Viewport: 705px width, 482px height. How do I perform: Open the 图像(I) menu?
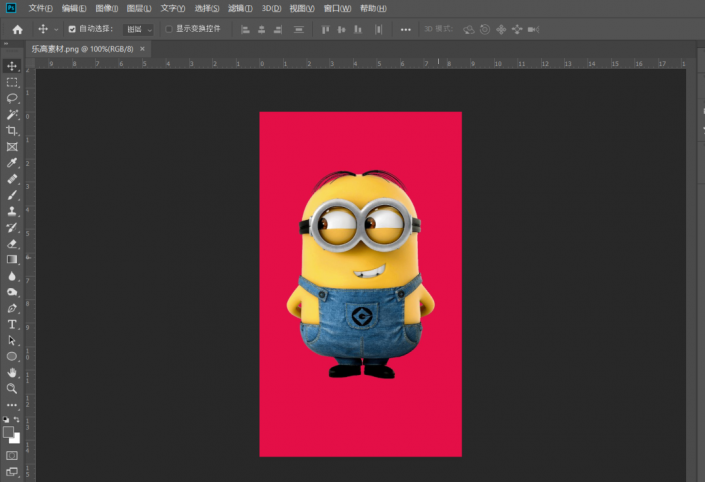click(x=107, y=8)
